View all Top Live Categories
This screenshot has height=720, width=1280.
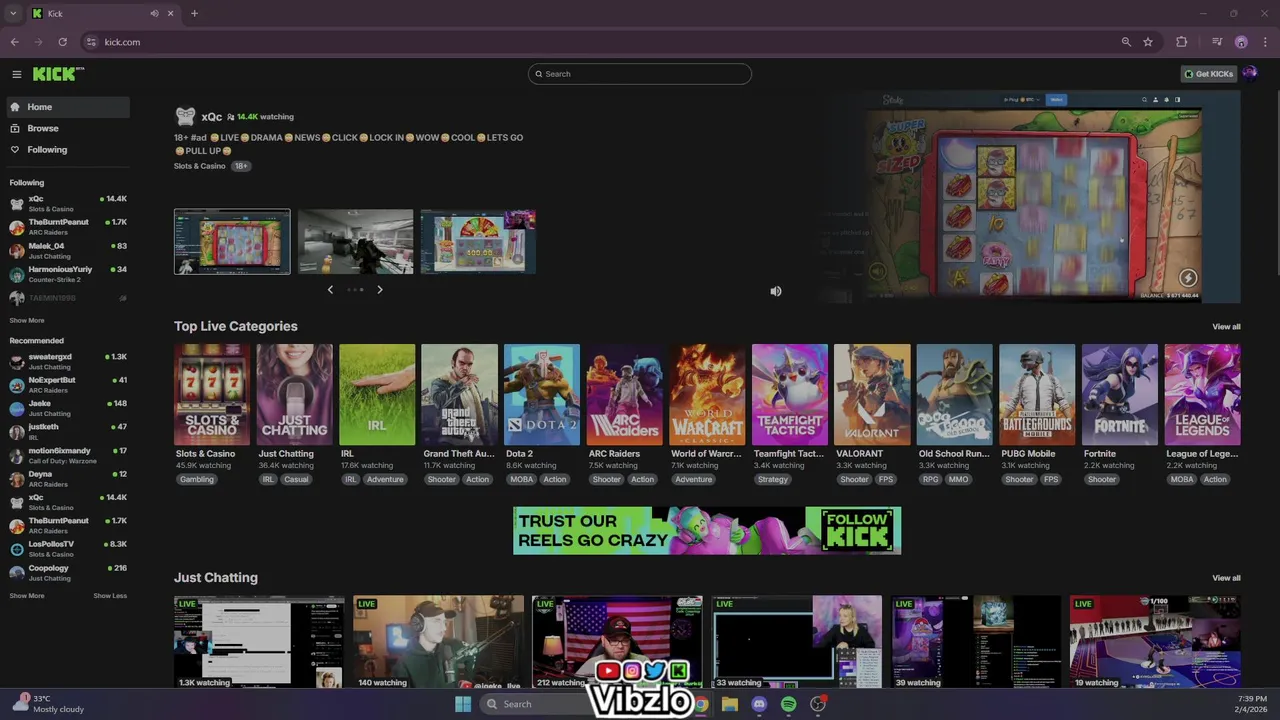(x=1226, y=327)
